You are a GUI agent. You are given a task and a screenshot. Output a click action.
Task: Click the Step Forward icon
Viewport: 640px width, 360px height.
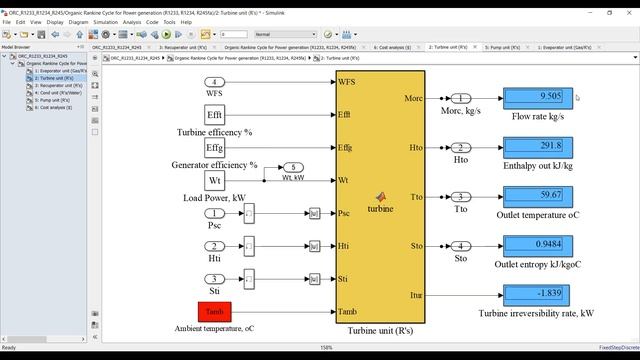(x=178, y=35)
